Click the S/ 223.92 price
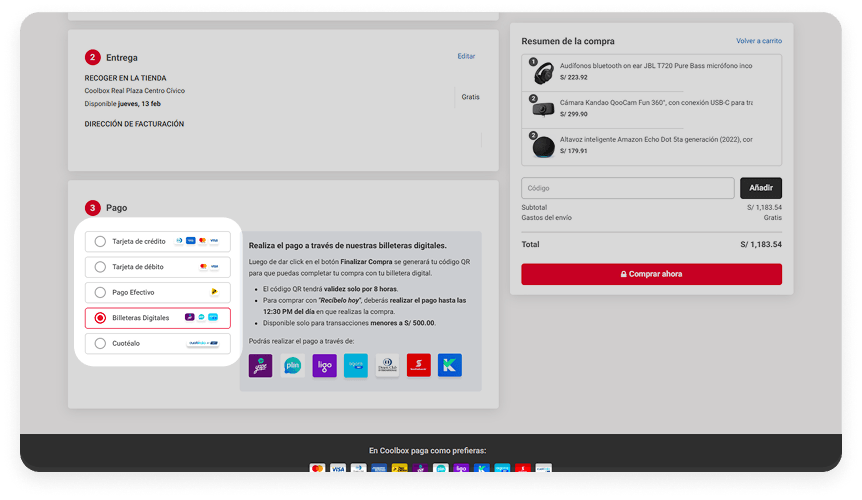This screenshot has width=862, height=500. coord(573,77)
